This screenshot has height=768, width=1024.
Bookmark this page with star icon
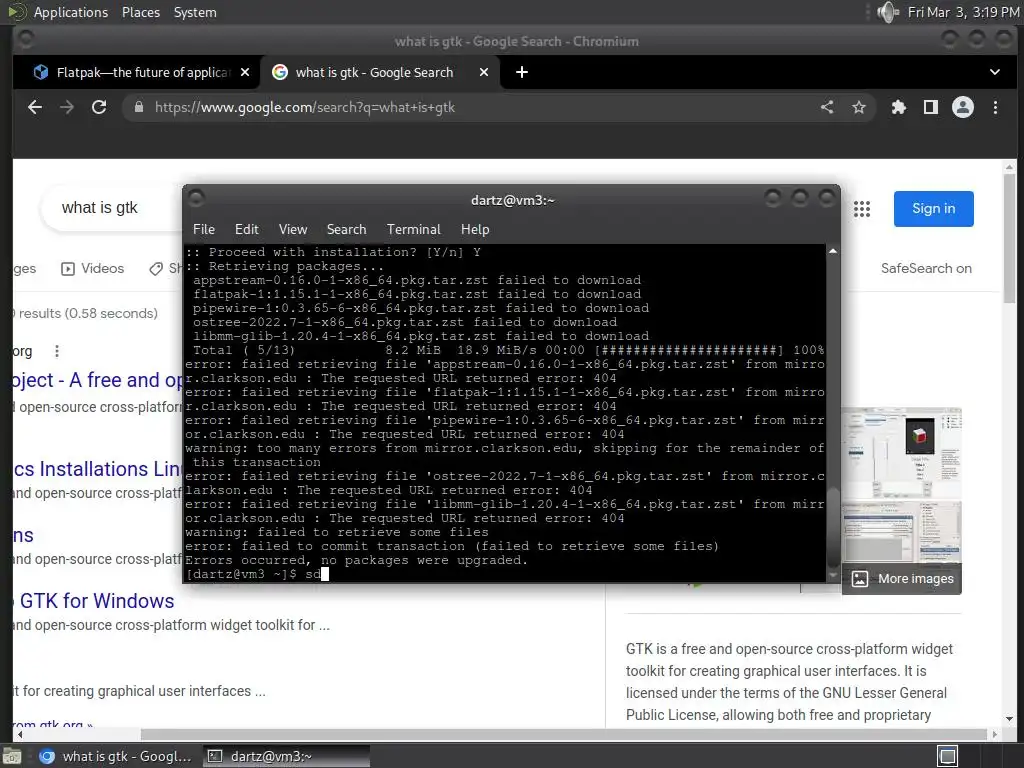859,107
